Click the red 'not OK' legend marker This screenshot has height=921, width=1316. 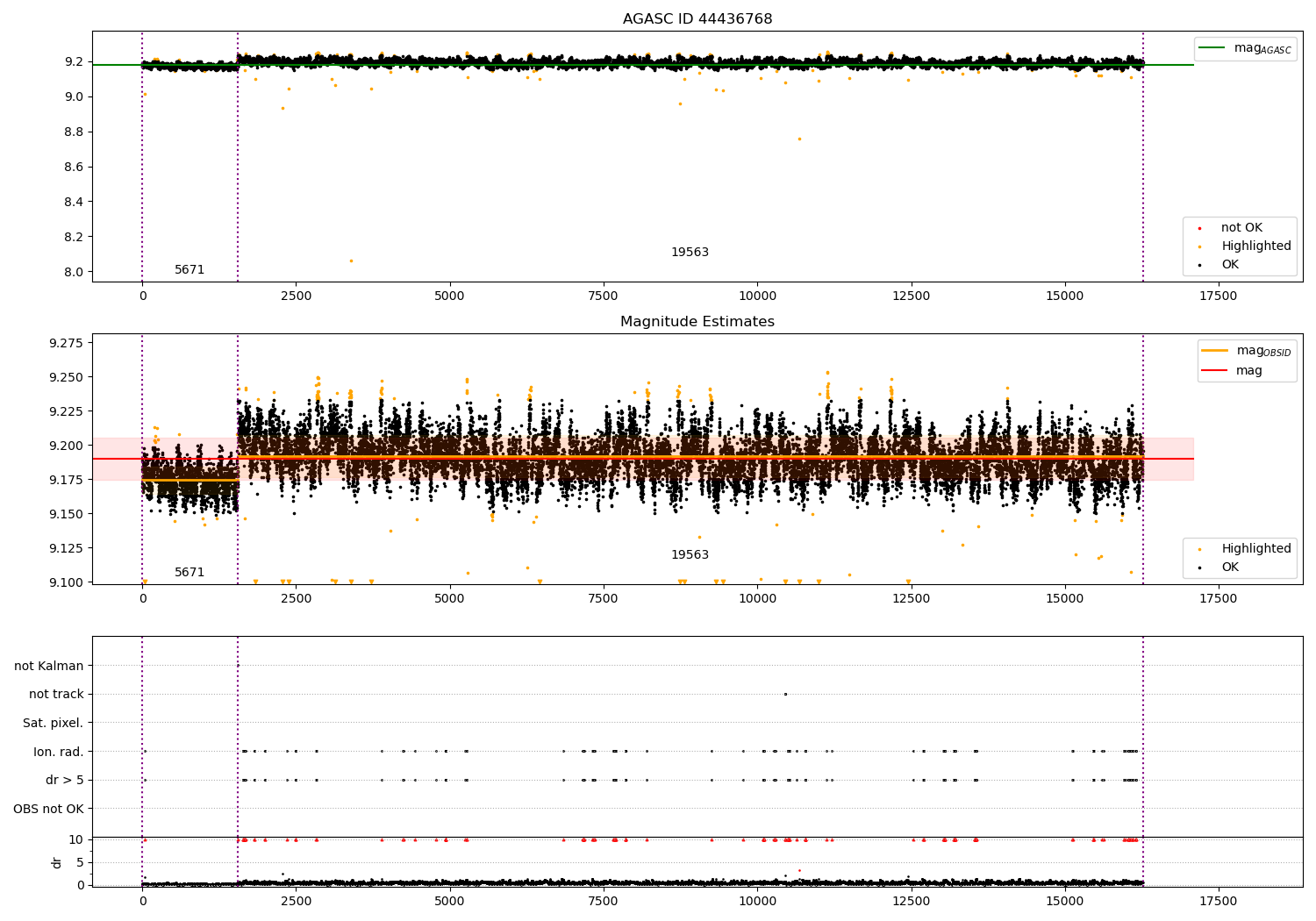click(1199, 228)
